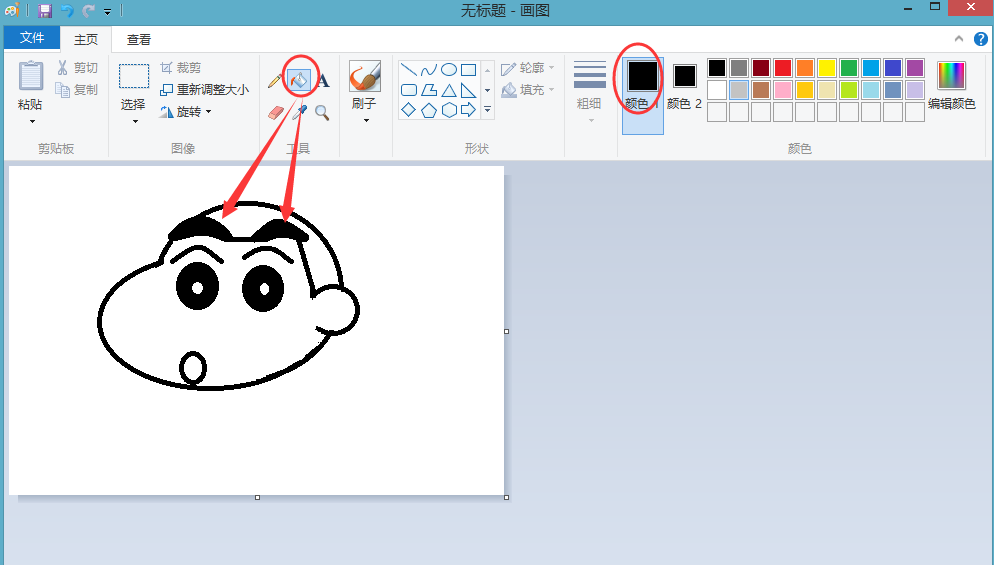994x565 pixels.
Task: Click the Save icon in title bar
Action: [44, 10]
